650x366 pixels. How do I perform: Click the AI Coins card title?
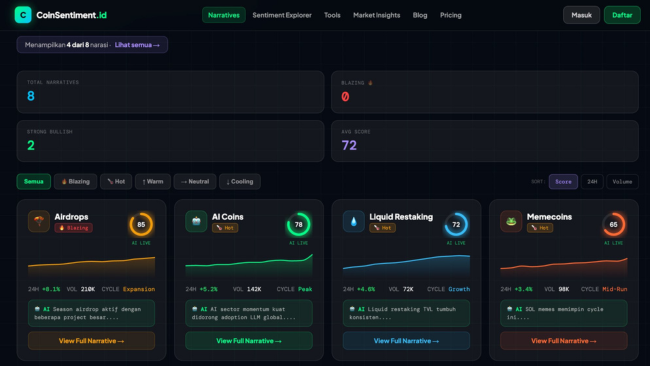click(x=228, y=217)
